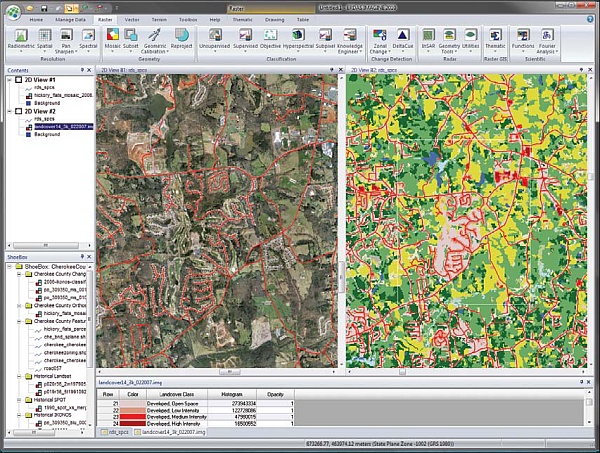Click the Developed, High Intensity color swatch
600x453 pixels.
[x=133, y=424]
